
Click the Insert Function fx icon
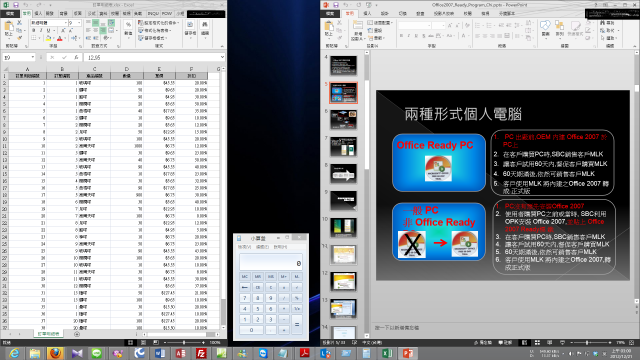(76, 58)
